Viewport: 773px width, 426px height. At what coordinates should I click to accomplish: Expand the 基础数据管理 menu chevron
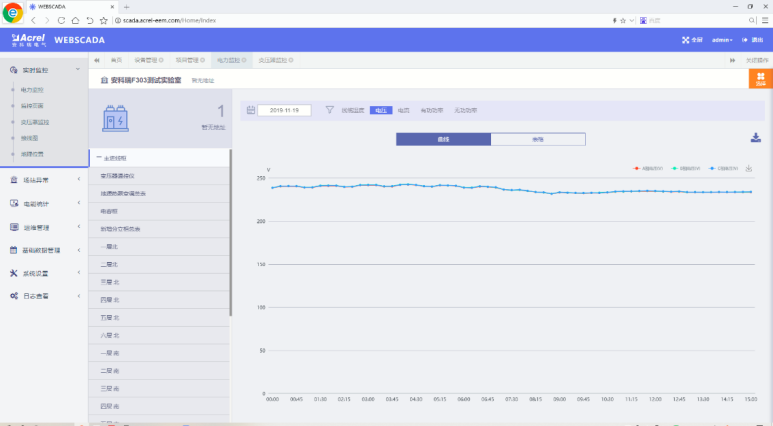[79, 250]
